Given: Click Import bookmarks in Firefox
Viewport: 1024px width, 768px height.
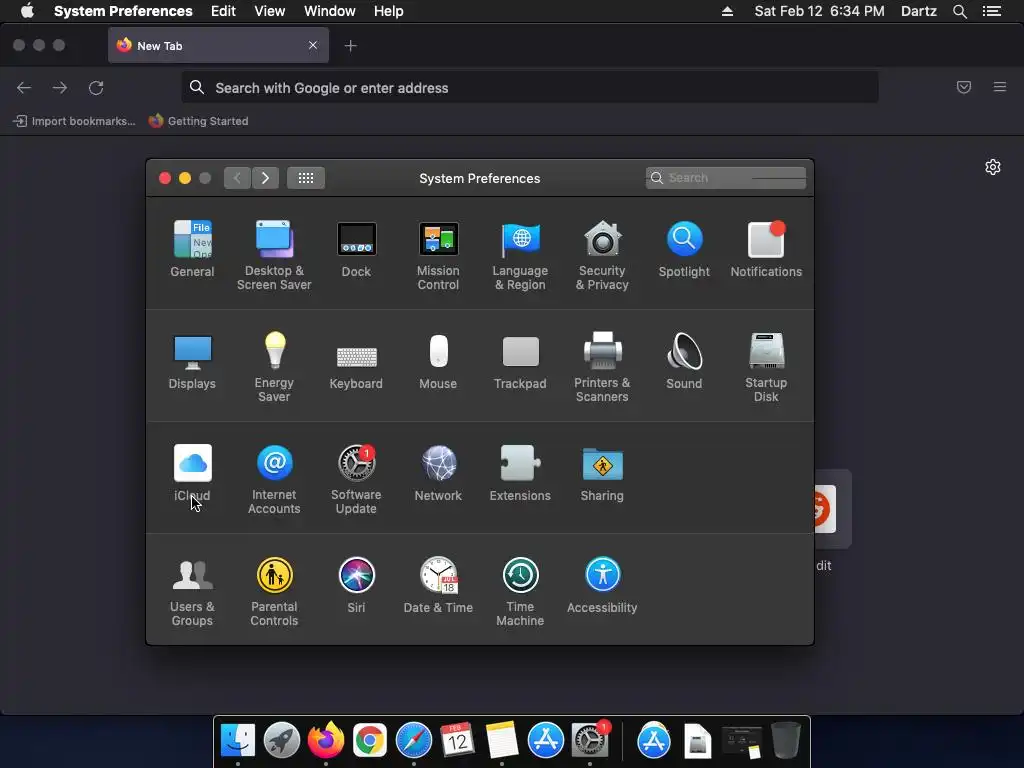Looking at the screenshot, I should click(74, 121).
